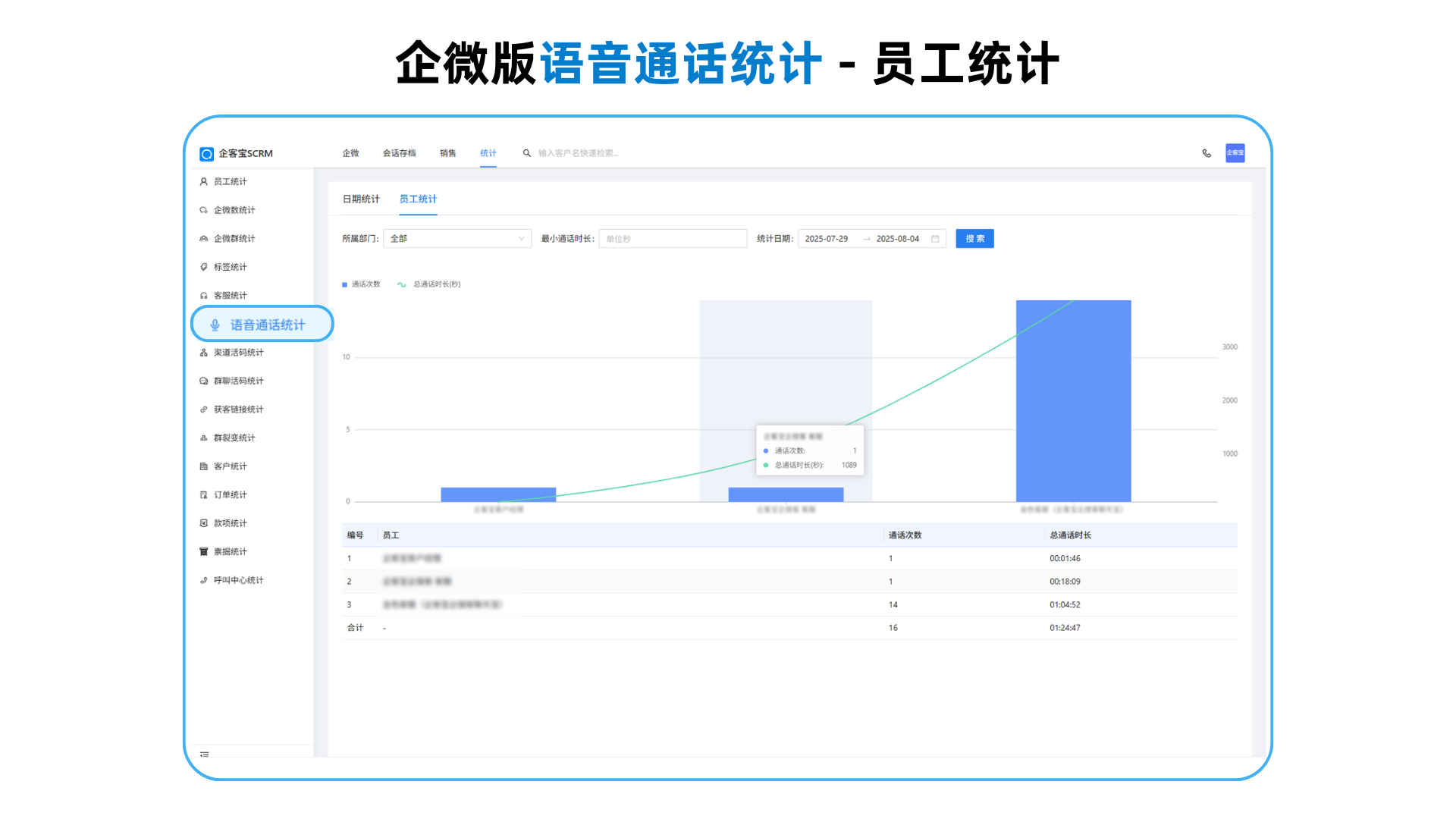
Task: Switch to the 日期统计 tab
Action: (361, 199)
